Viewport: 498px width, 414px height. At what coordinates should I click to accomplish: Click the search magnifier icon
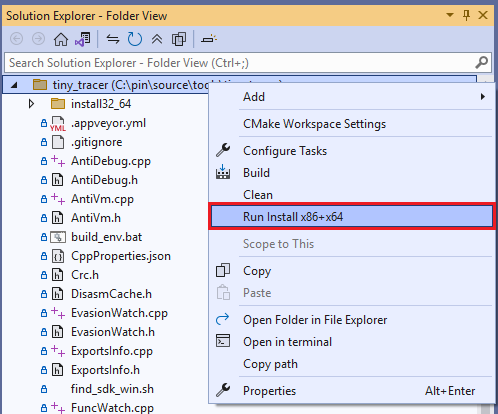(482, 62)
